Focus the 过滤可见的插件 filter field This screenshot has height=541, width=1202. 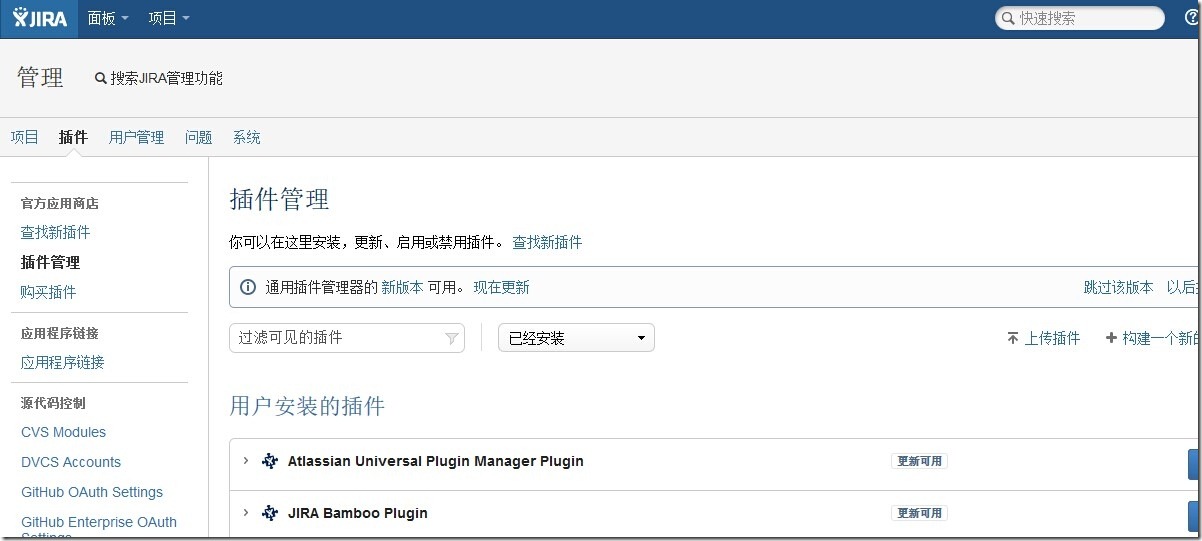pyautogui.click(x=347, y=338)
